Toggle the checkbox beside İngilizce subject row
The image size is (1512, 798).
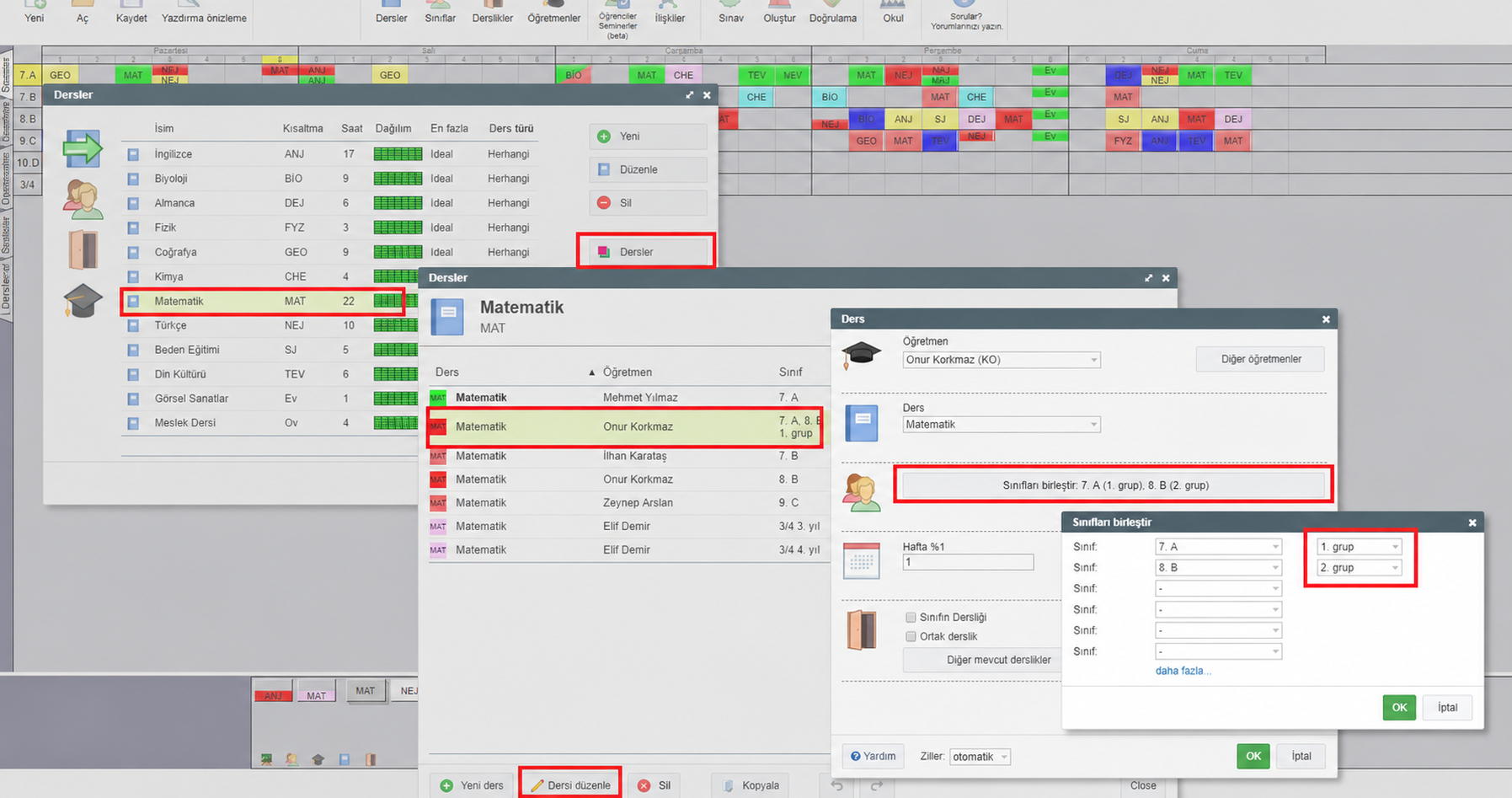[133, 154]
